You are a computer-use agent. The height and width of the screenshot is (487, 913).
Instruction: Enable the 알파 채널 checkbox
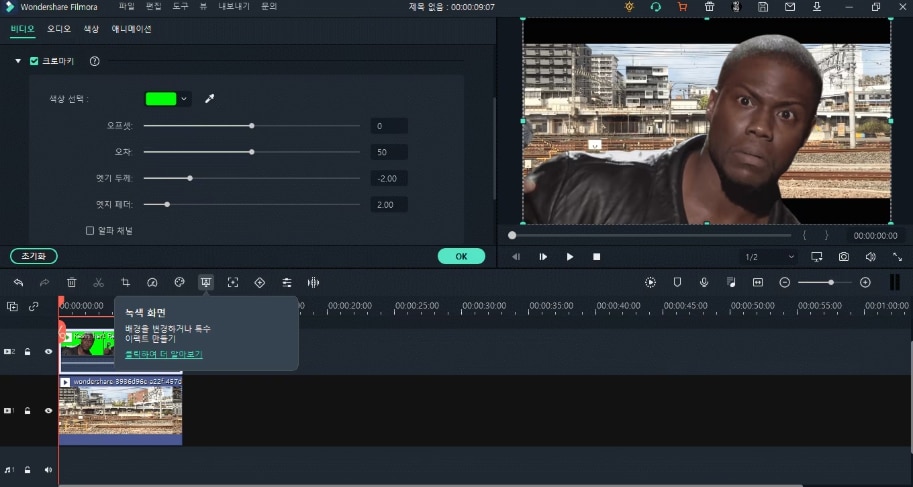pyautogui.click(x=90, y=230)
